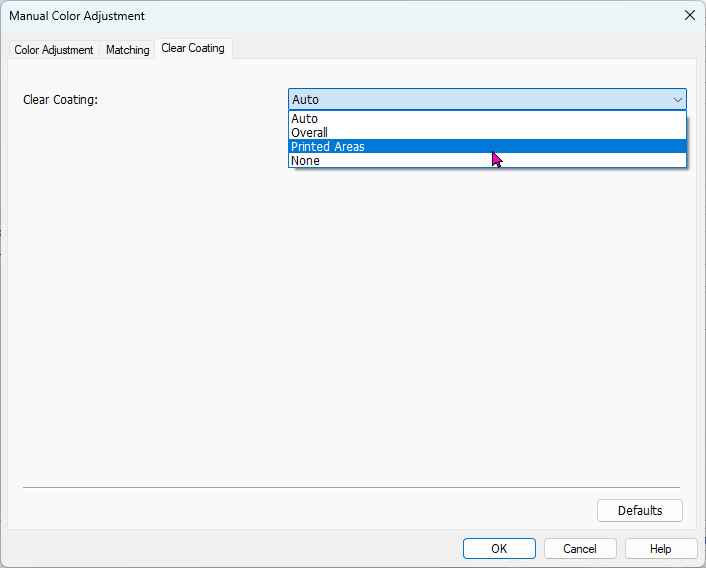Viewport: 706px width, 568px height.
Task: Click the selected Auto value in the combo box
Action: 306,99
